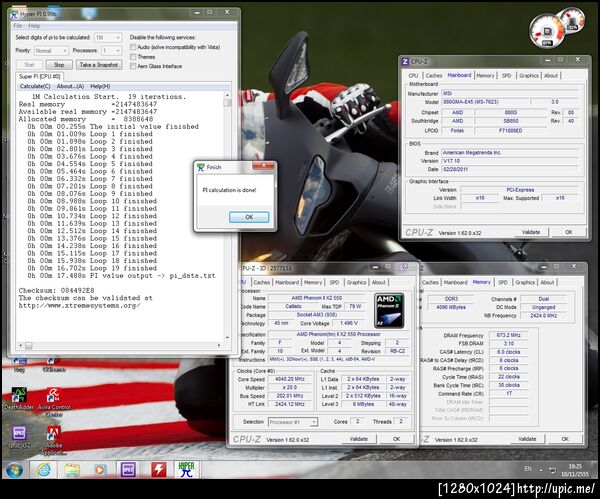Viewport: 600px width, 499px height.
Task: Click the AMD Phenom II logo image
Action: (x=389, y=310)
